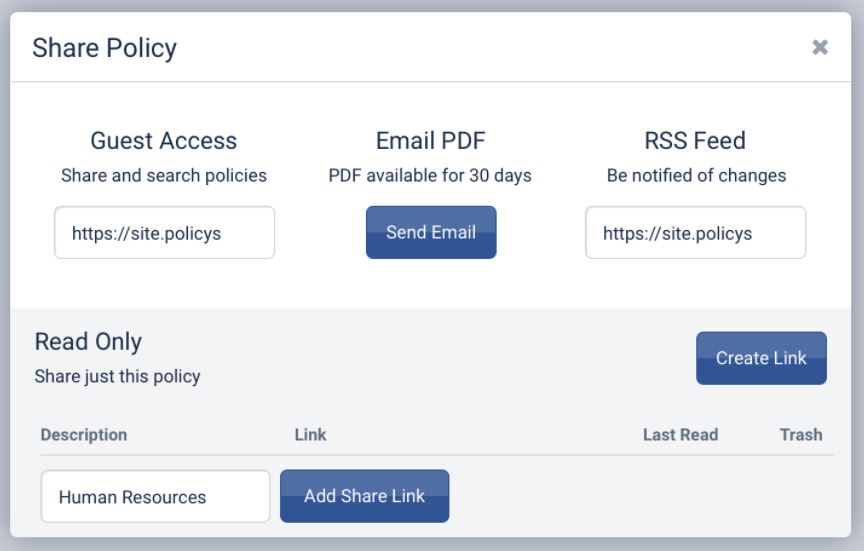This screenshot has height=551, width=864.
Task: Focus the Human Resources description field
Action: (155, 497)
